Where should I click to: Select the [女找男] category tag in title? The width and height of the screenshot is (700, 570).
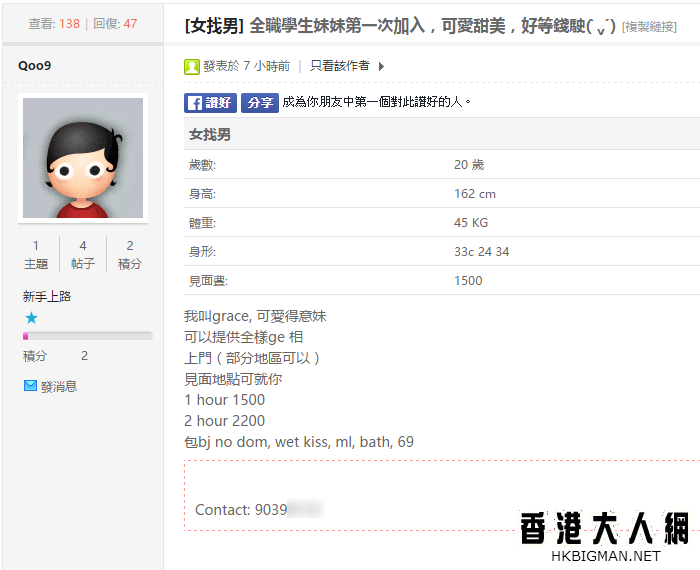[x=214, y=25]
